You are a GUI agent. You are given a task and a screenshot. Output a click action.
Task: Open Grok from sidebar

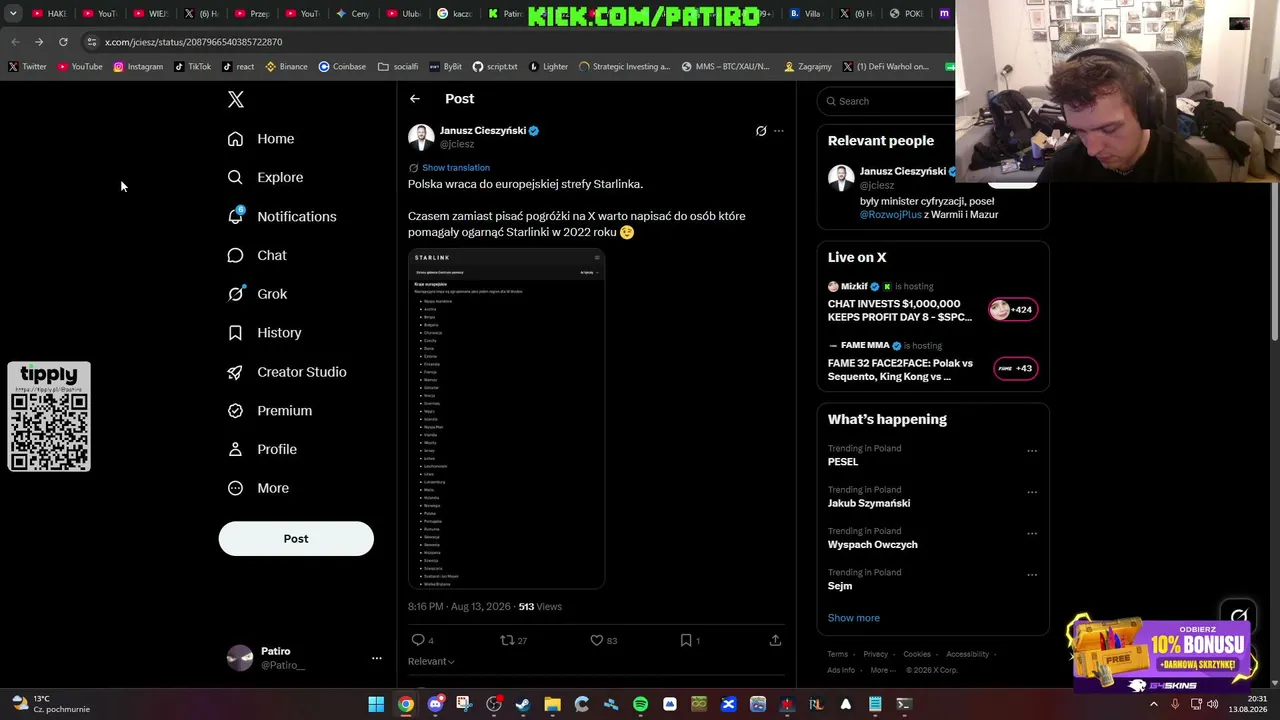257,294
